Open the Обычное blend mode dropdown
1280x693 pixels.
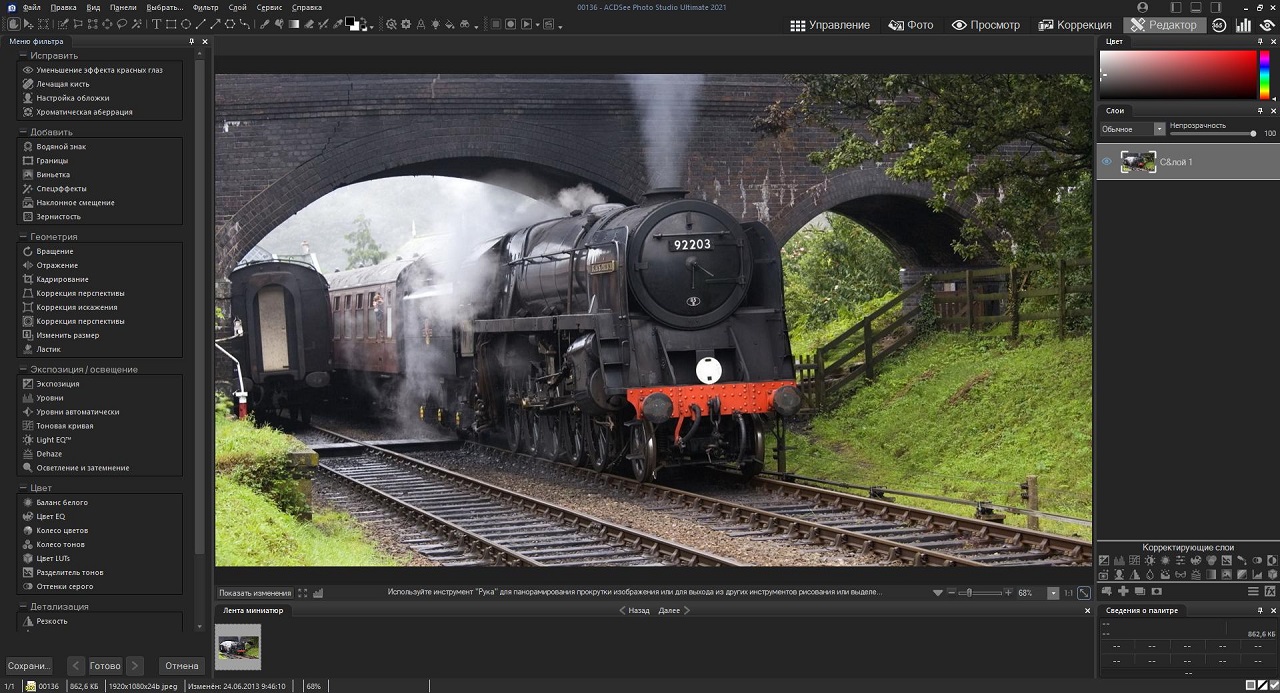pos(1133,129)
